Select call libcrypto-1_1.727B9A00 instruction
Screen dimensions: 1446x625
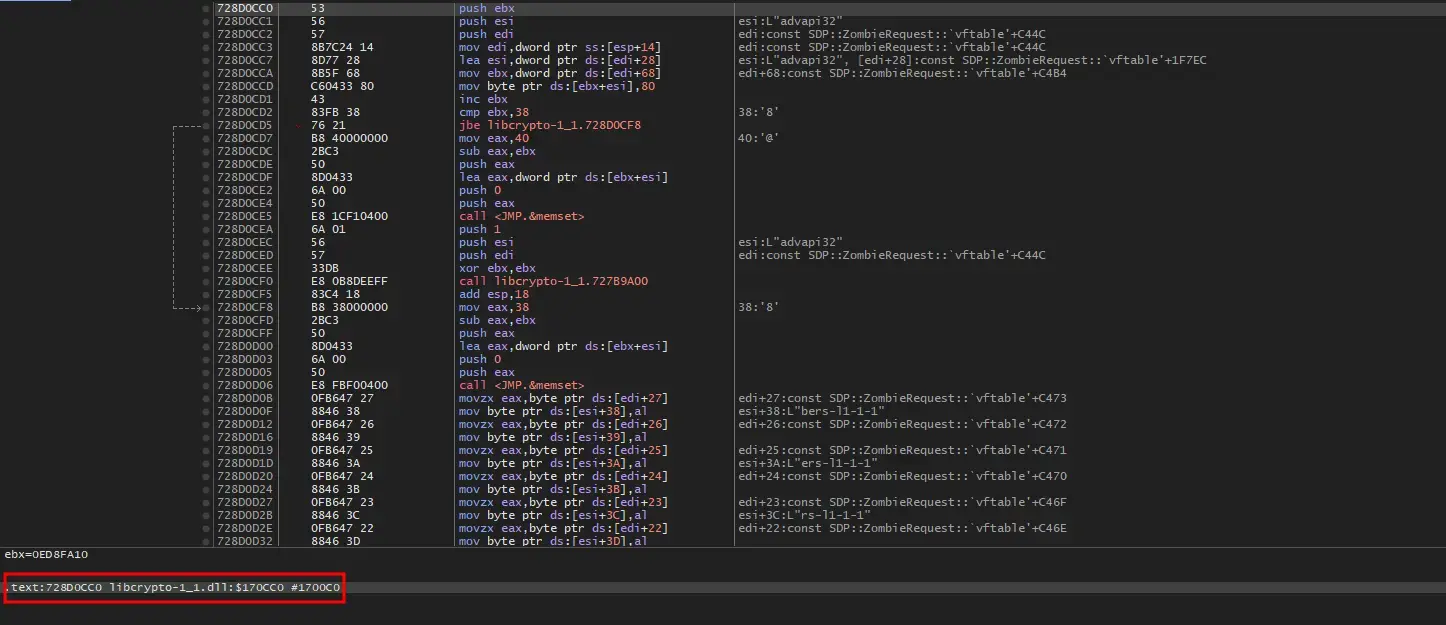click(553, 281)
